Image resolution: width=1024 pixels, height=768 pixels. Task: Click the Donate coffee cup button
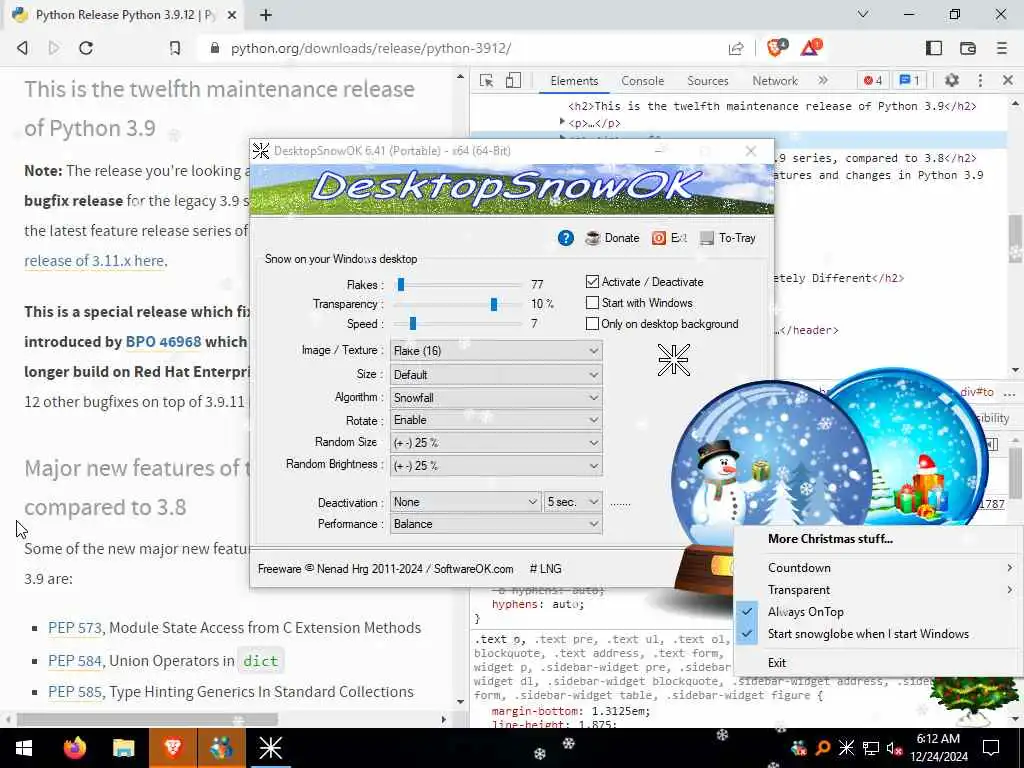point(612,238)
